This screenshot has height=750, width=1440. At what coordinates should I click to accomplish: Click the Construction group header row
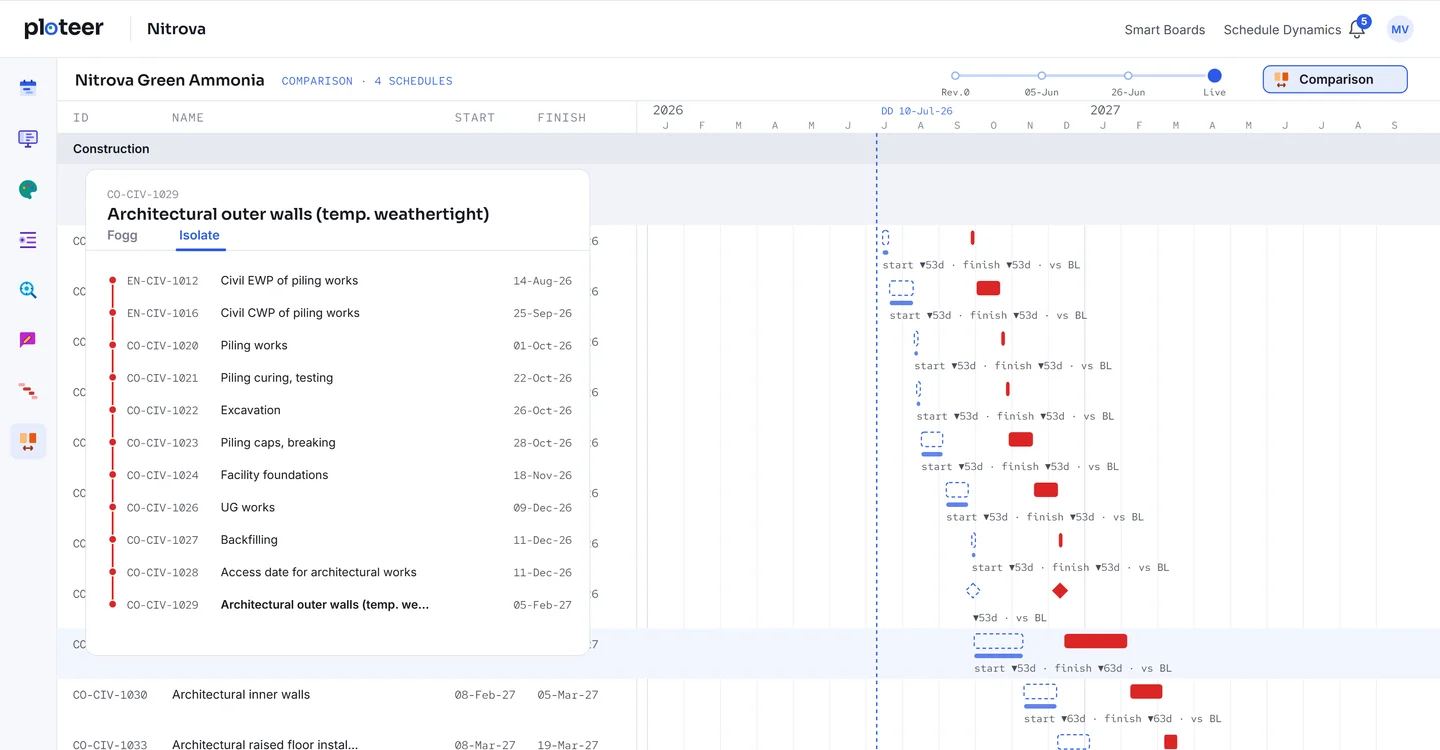point(748,149)
